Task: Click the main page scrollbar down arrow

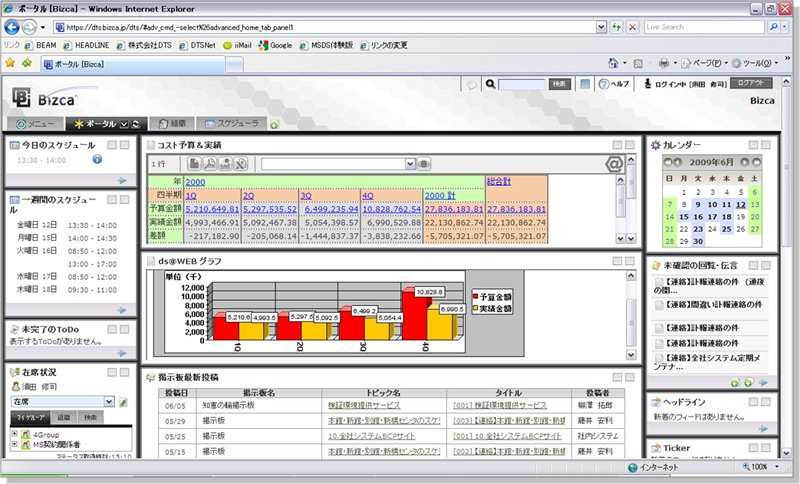Action: click(x=786, y=452)
